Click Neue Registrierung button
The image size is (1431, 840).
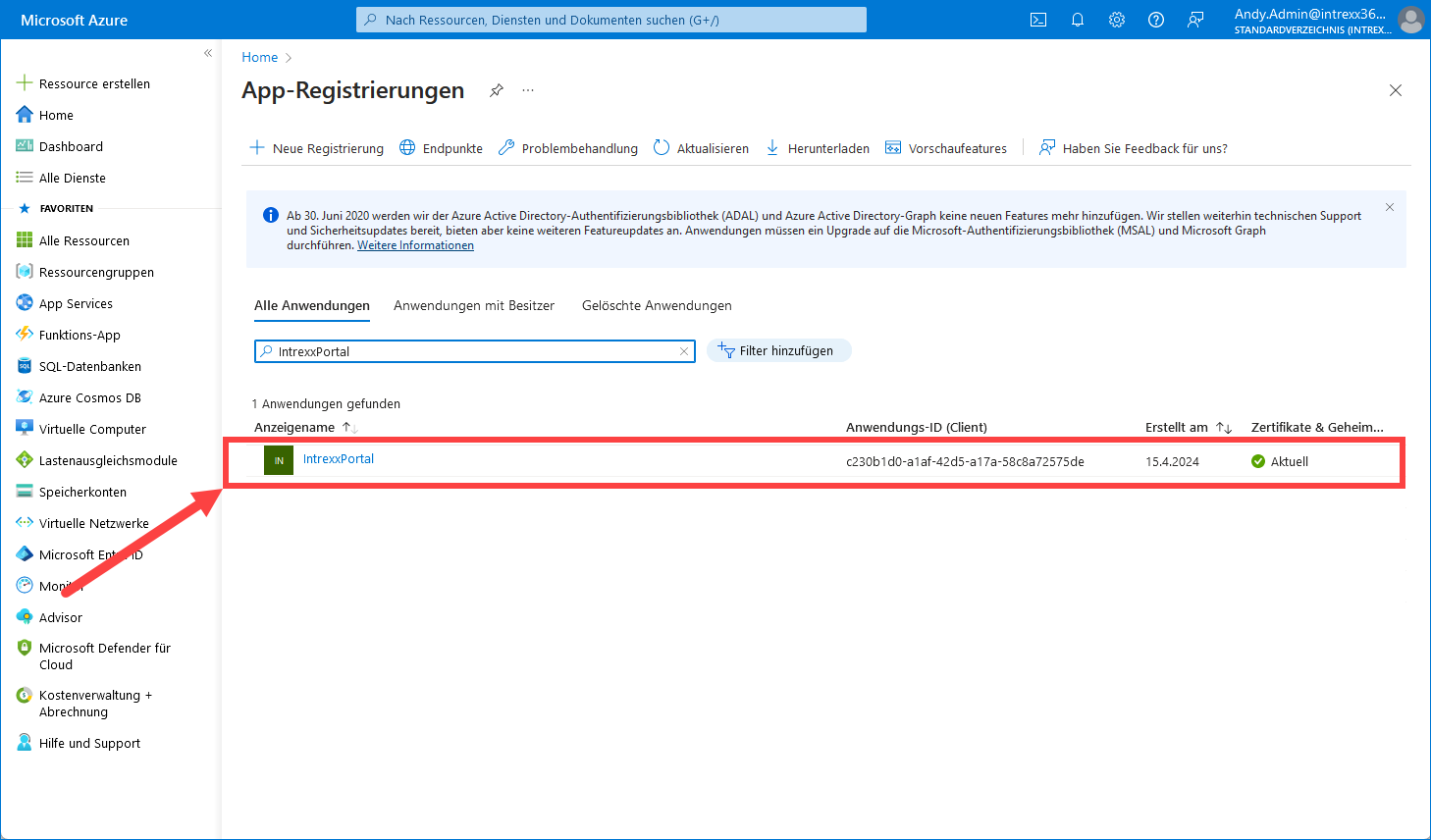pyautogui.click(x=316, y=148)
